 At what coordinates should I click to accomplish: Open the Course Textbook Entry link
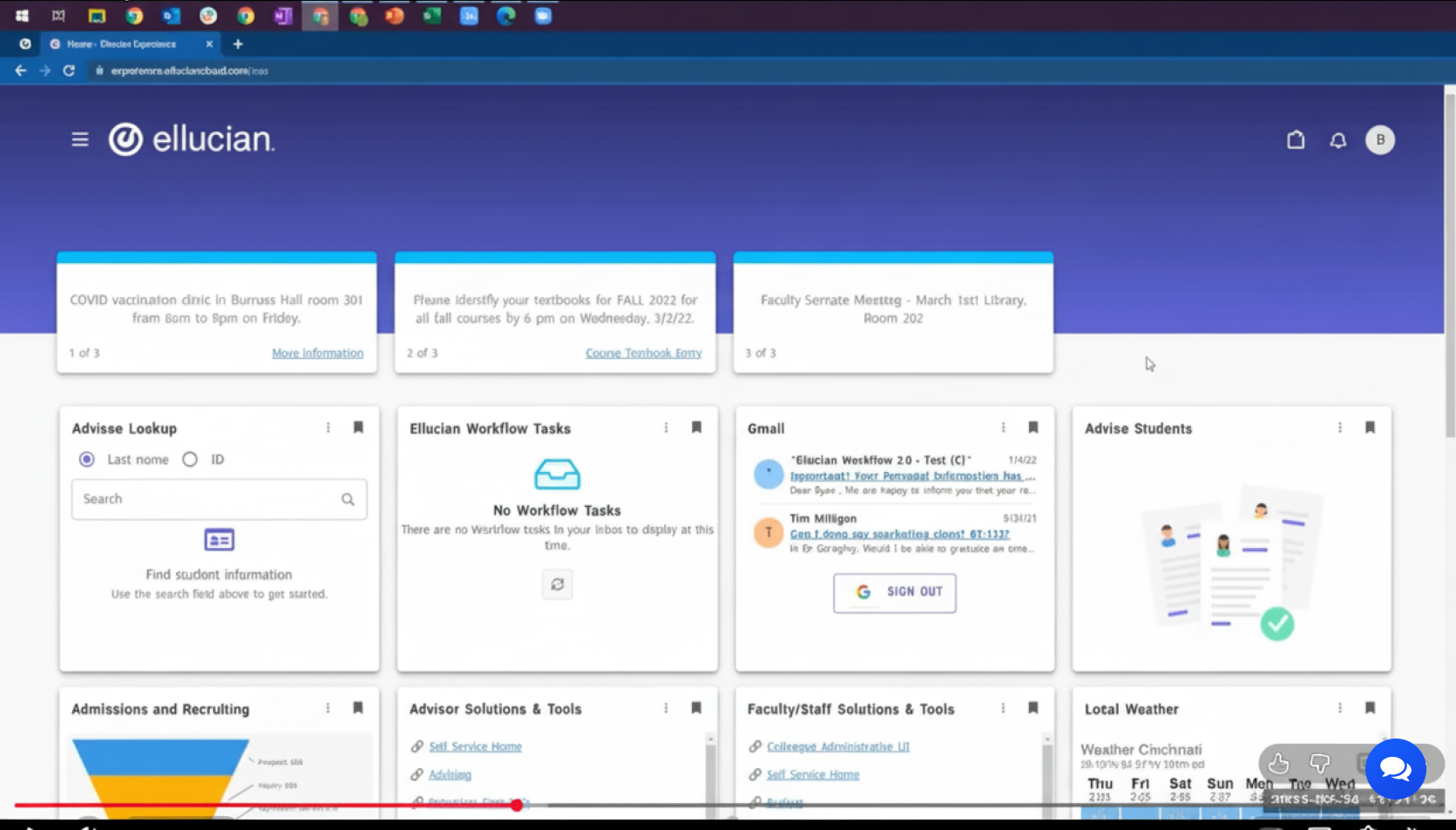pyautogui.click(x=643, y=353)
